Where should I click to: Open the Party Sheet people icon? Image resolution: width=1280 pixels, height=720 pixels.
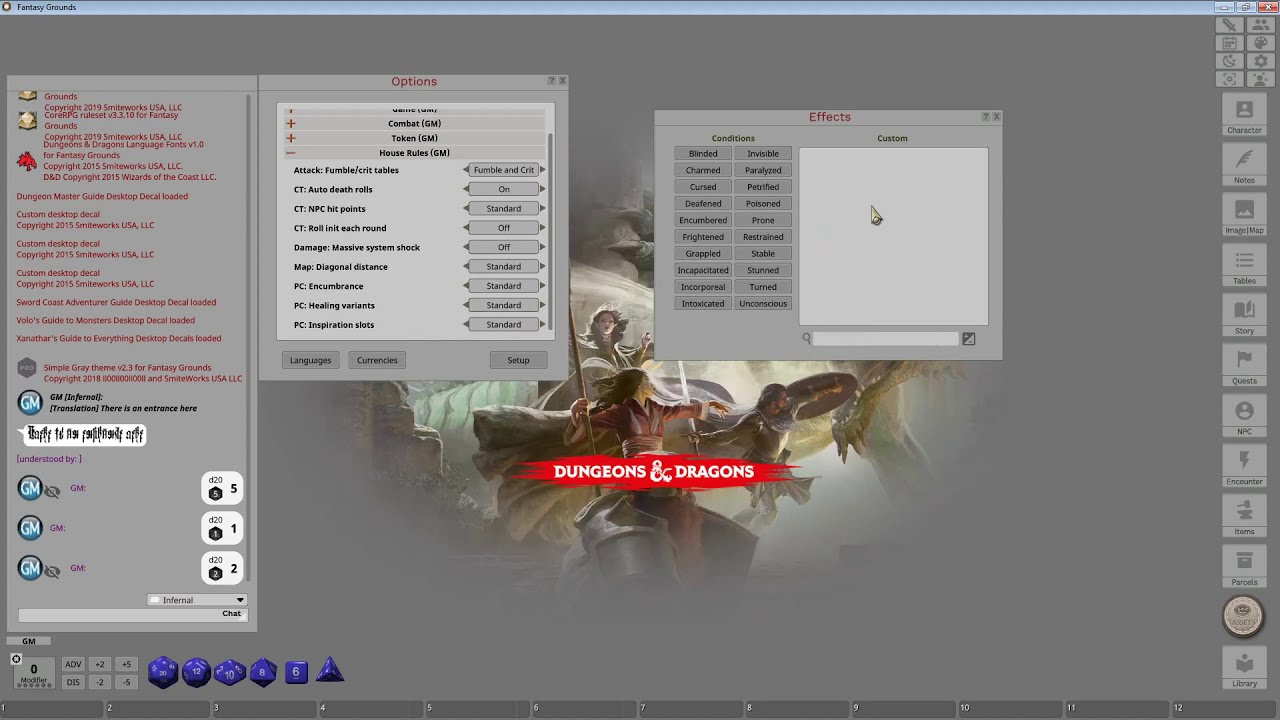(1261, 25)
